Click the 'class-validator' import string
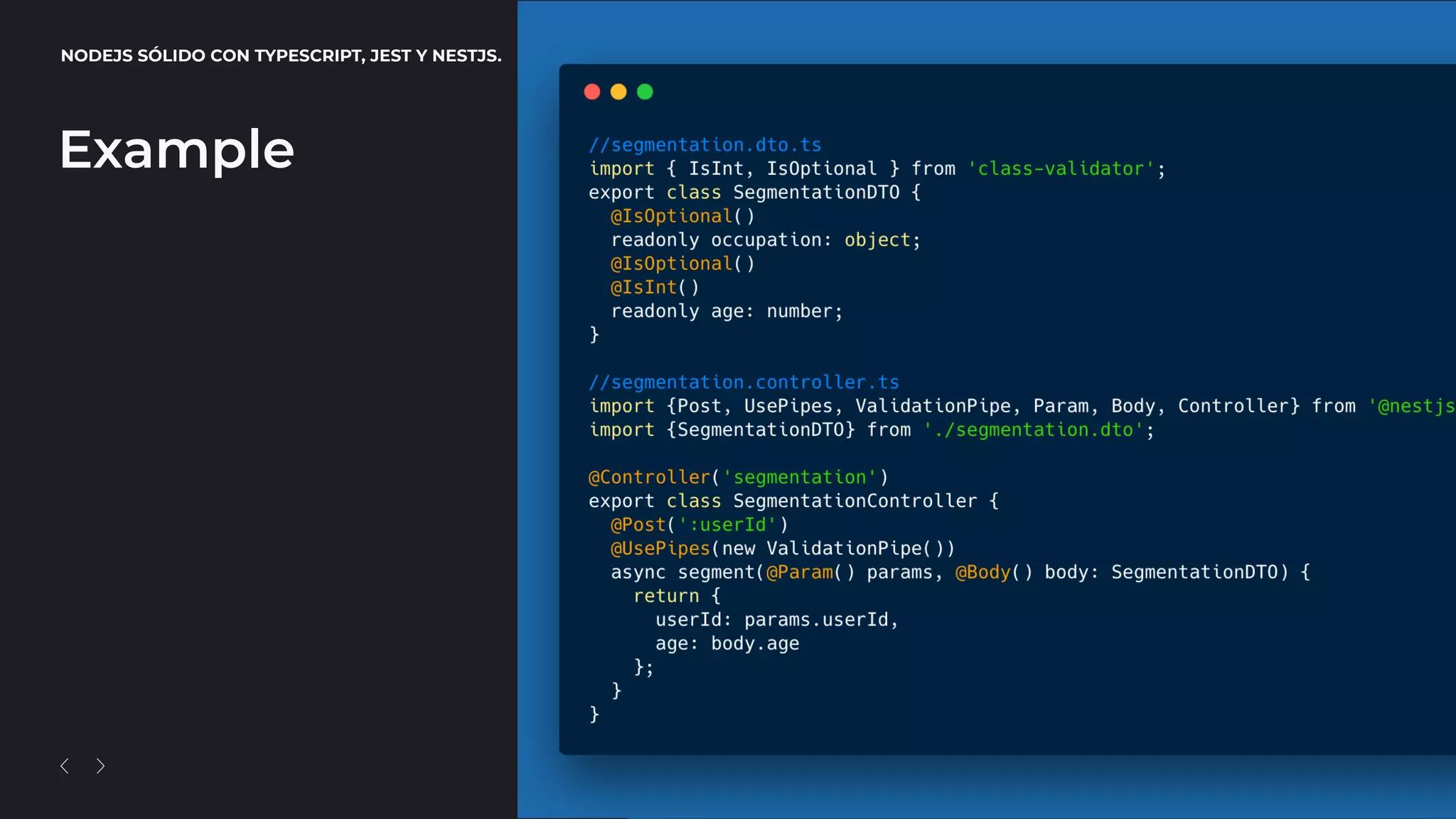 [1060, 168]
